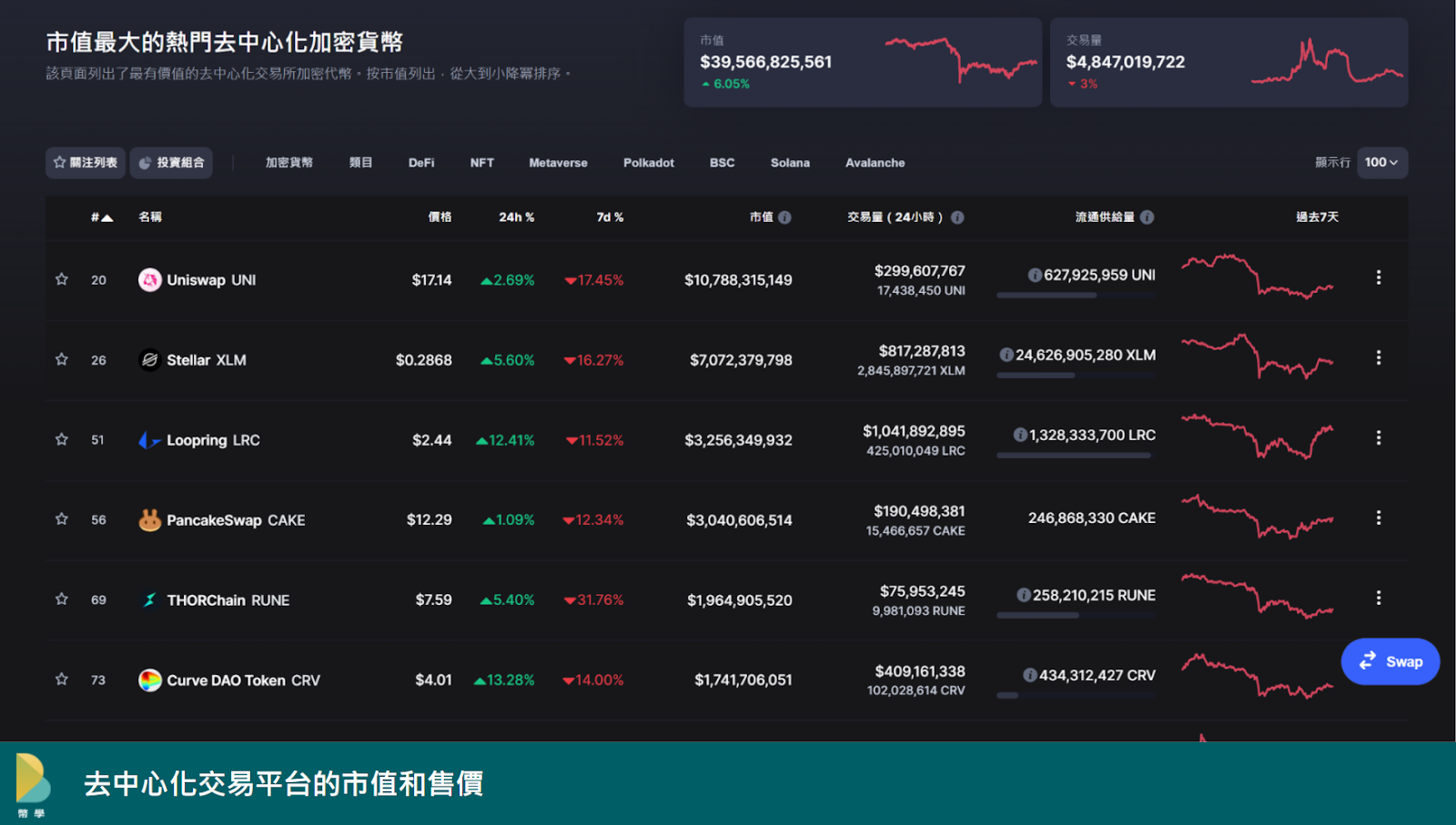1456x825 pixels.
Task: Open the 關注列表 watchlist button
Action: coord(86,163)
